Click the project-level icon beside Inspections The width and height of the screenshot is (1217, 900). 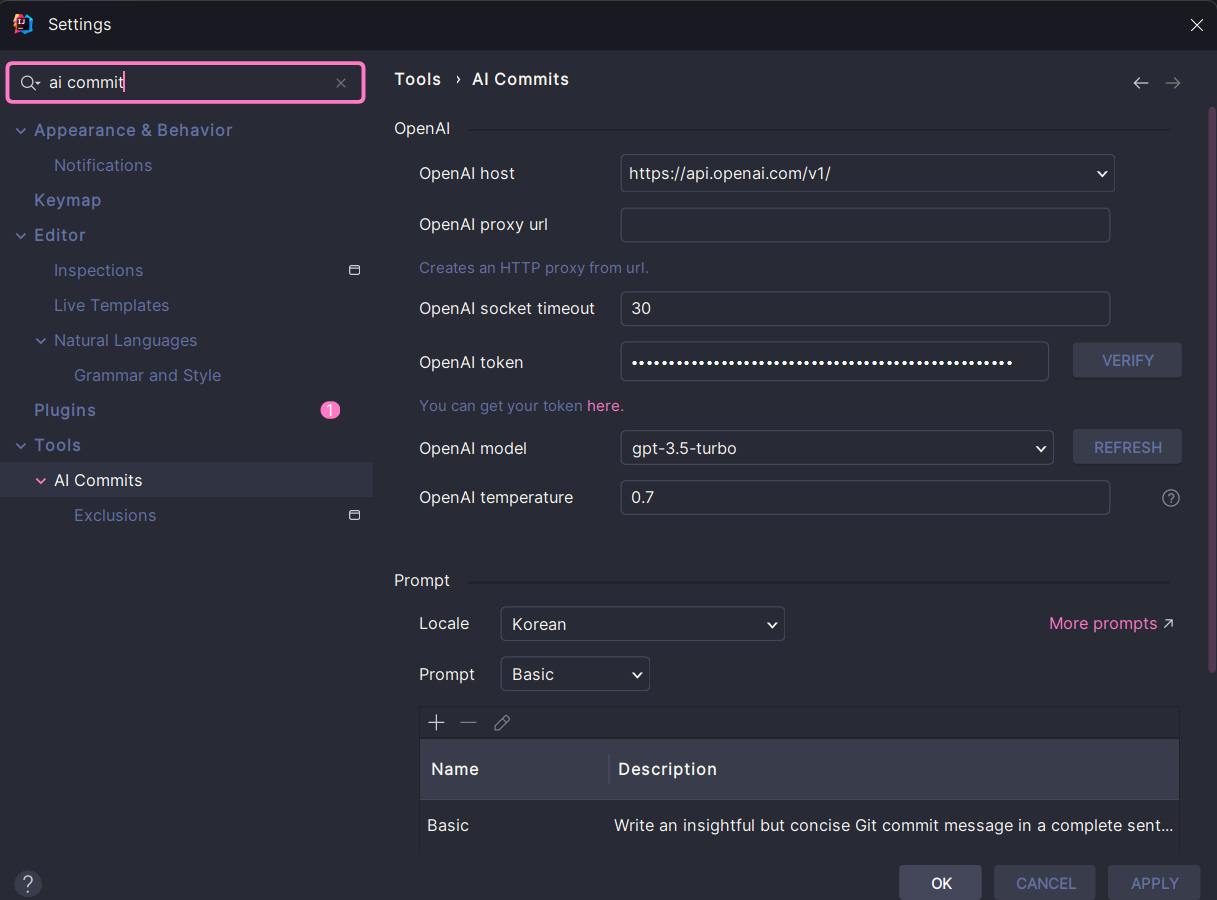(x=354, y=270)
